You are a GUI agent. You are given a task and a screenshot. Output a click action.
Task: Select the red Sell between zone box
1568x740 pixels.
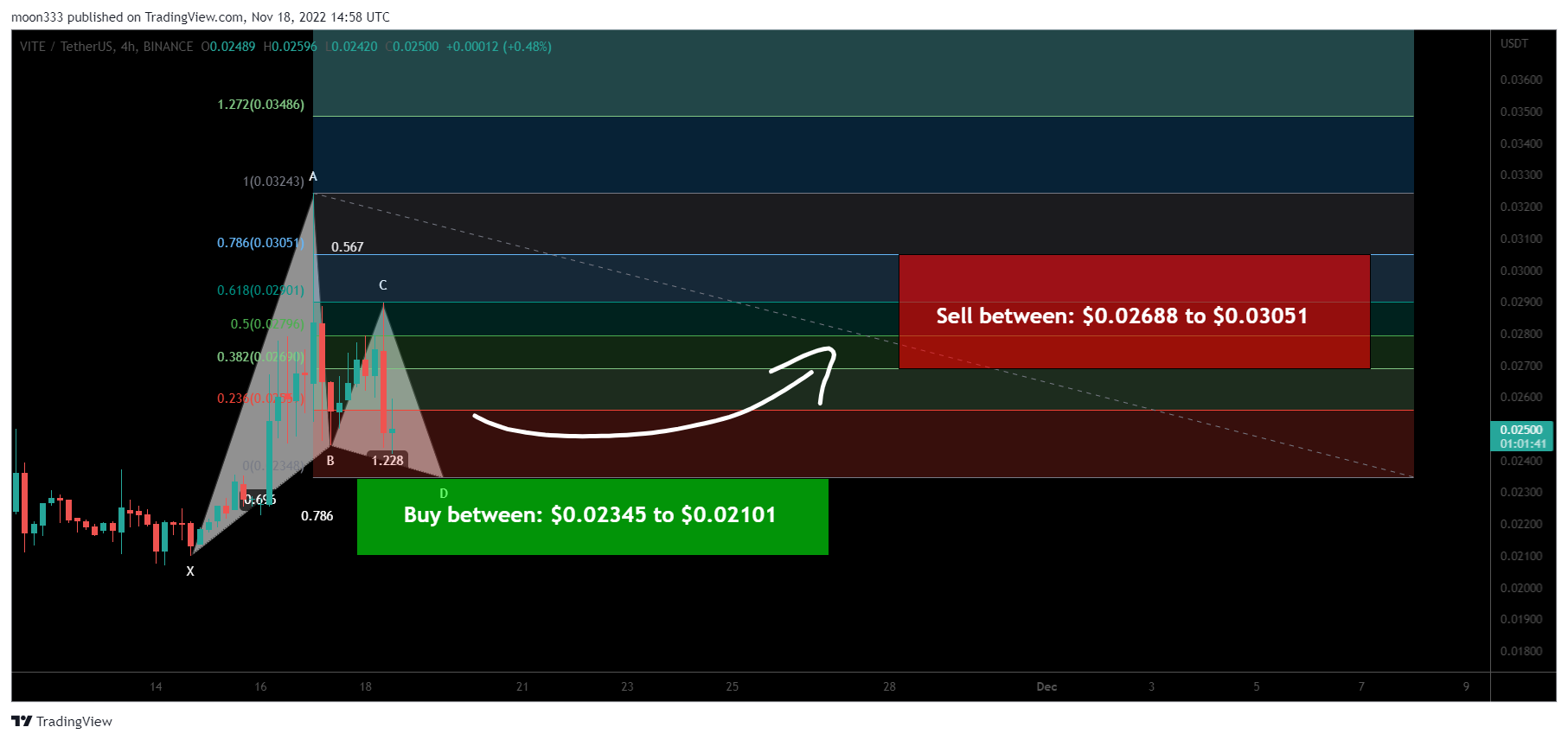pos(1134,311)
